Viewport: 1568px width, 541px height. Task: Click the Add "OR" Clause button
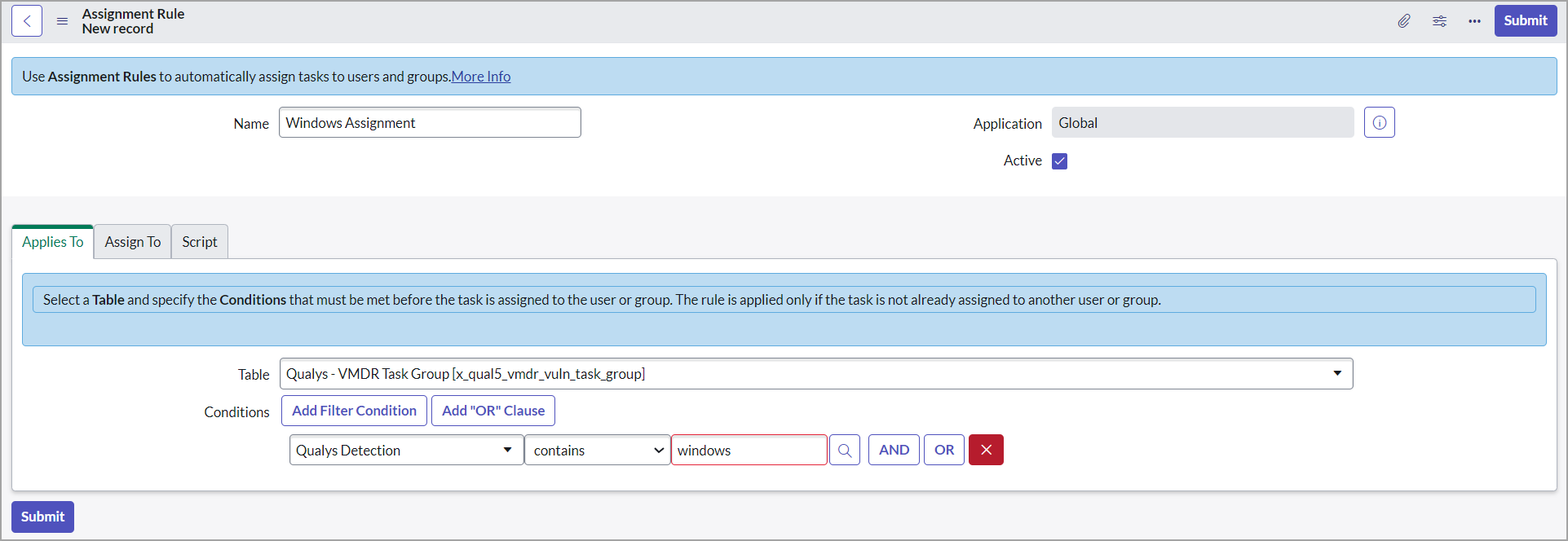[x=492, y=411]
